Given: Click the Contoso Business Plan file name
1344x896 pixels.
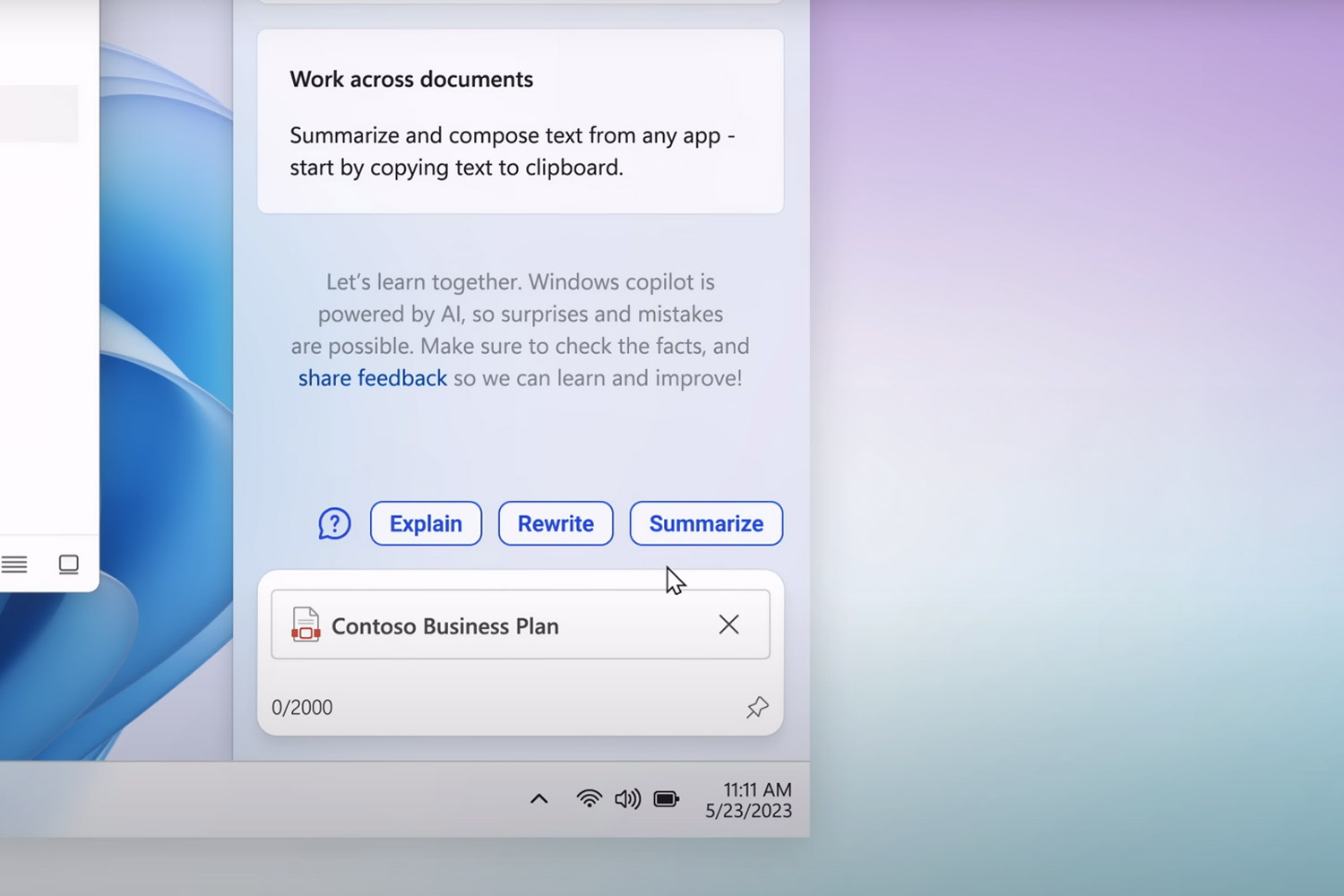Looking at the screenshot, I should tap(445, 625).
